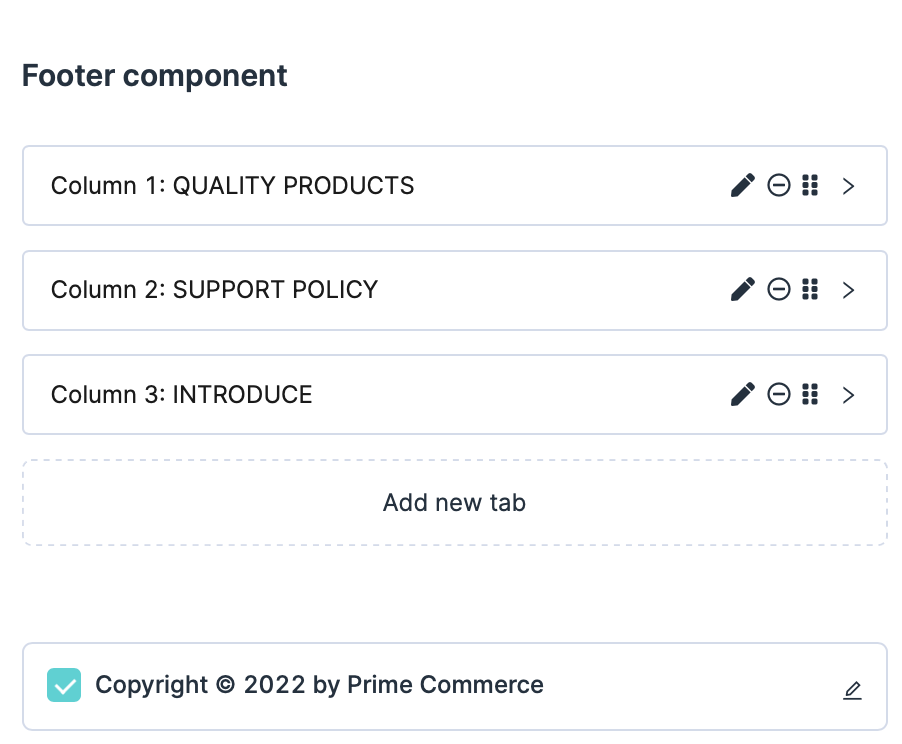Click the Footer component heading

[155, 76]
